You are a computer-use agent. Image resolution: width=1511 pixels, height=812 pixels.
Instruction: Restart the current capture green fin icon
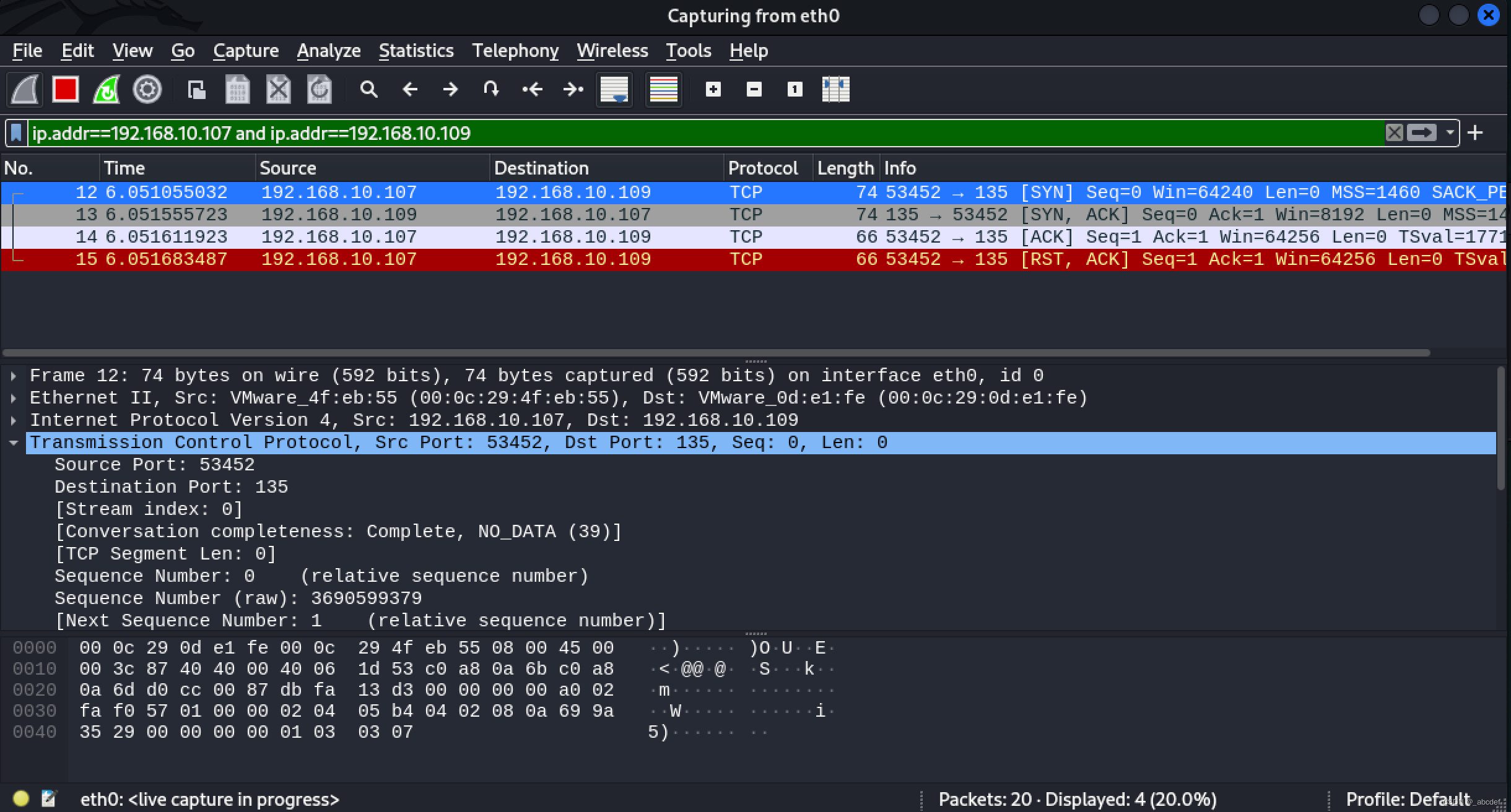coord(107,90)
